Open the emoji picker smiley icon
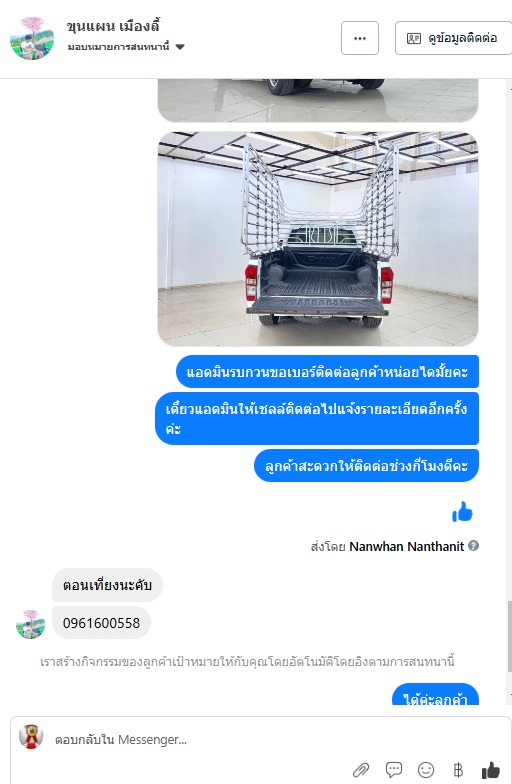512x784 pixels. (x=426, y=770)
